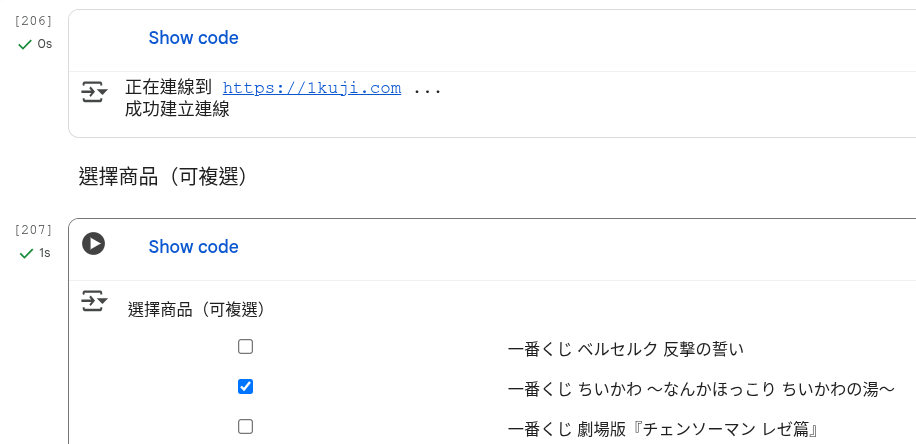
Task: Click the [207] execution count label
Action: 34,229
